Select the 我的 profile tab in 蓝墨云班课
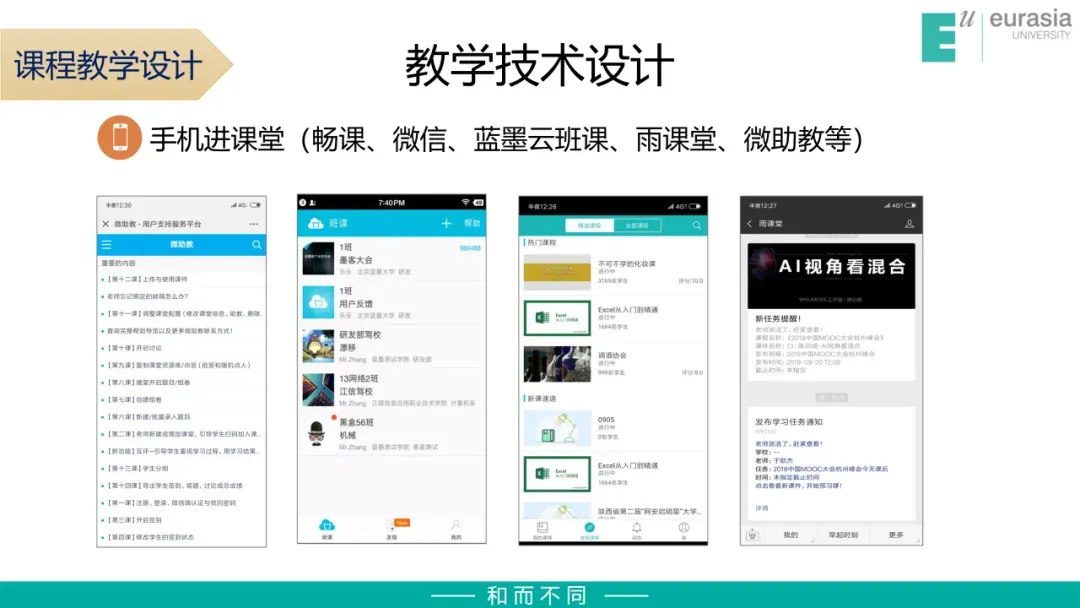Image resolution: width=1080 pixels, height=608 pixels. (x=456, y=529)
